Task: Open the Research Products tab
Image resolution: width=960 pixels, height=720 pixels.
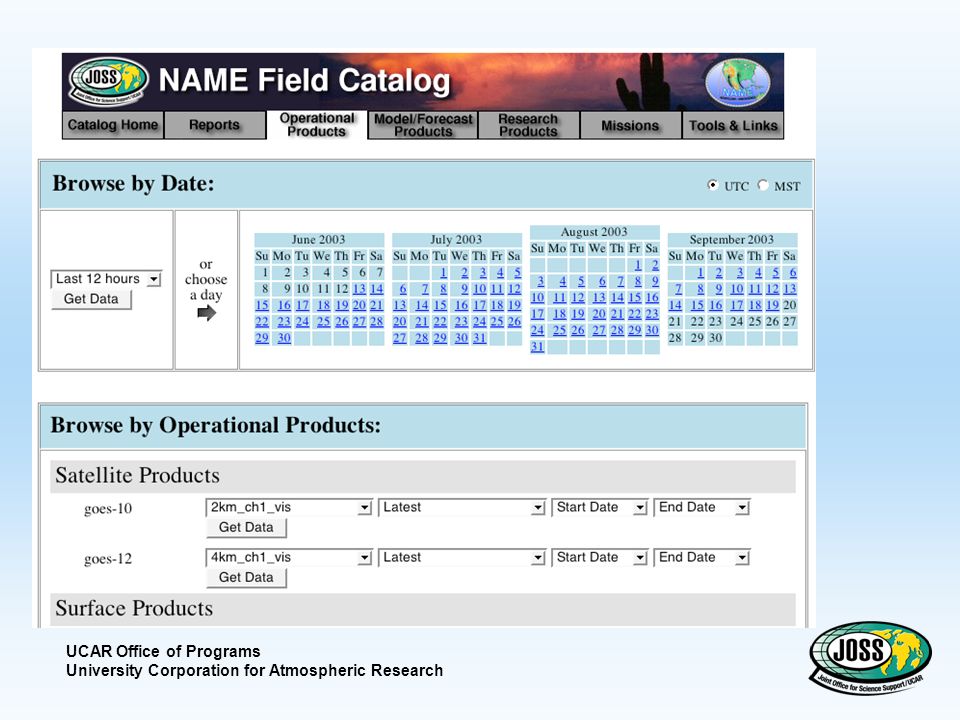Action: 528,125
